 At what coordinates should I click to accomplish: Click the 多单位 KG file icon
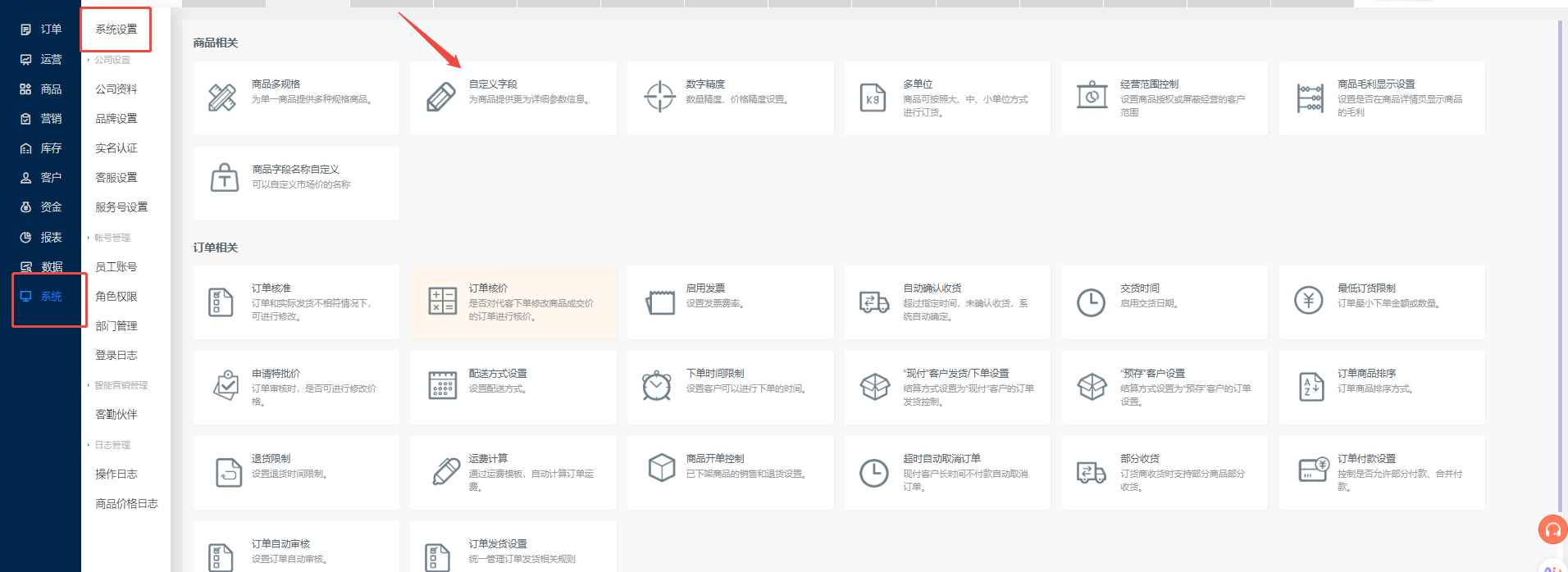(873, 98)
